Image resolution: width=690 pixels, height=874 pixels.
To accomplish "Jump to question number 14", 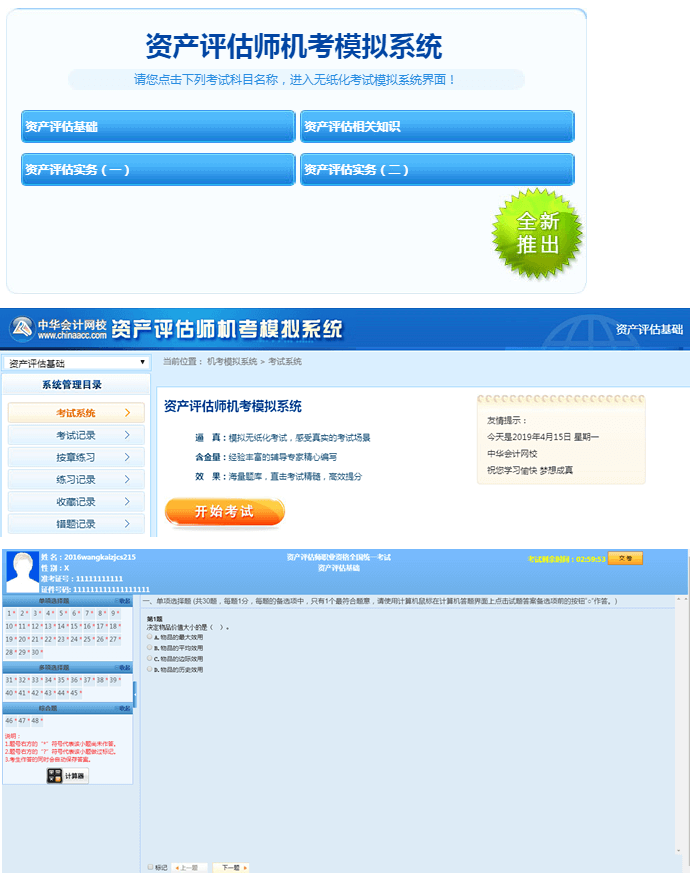I will [x=63, y=626].
